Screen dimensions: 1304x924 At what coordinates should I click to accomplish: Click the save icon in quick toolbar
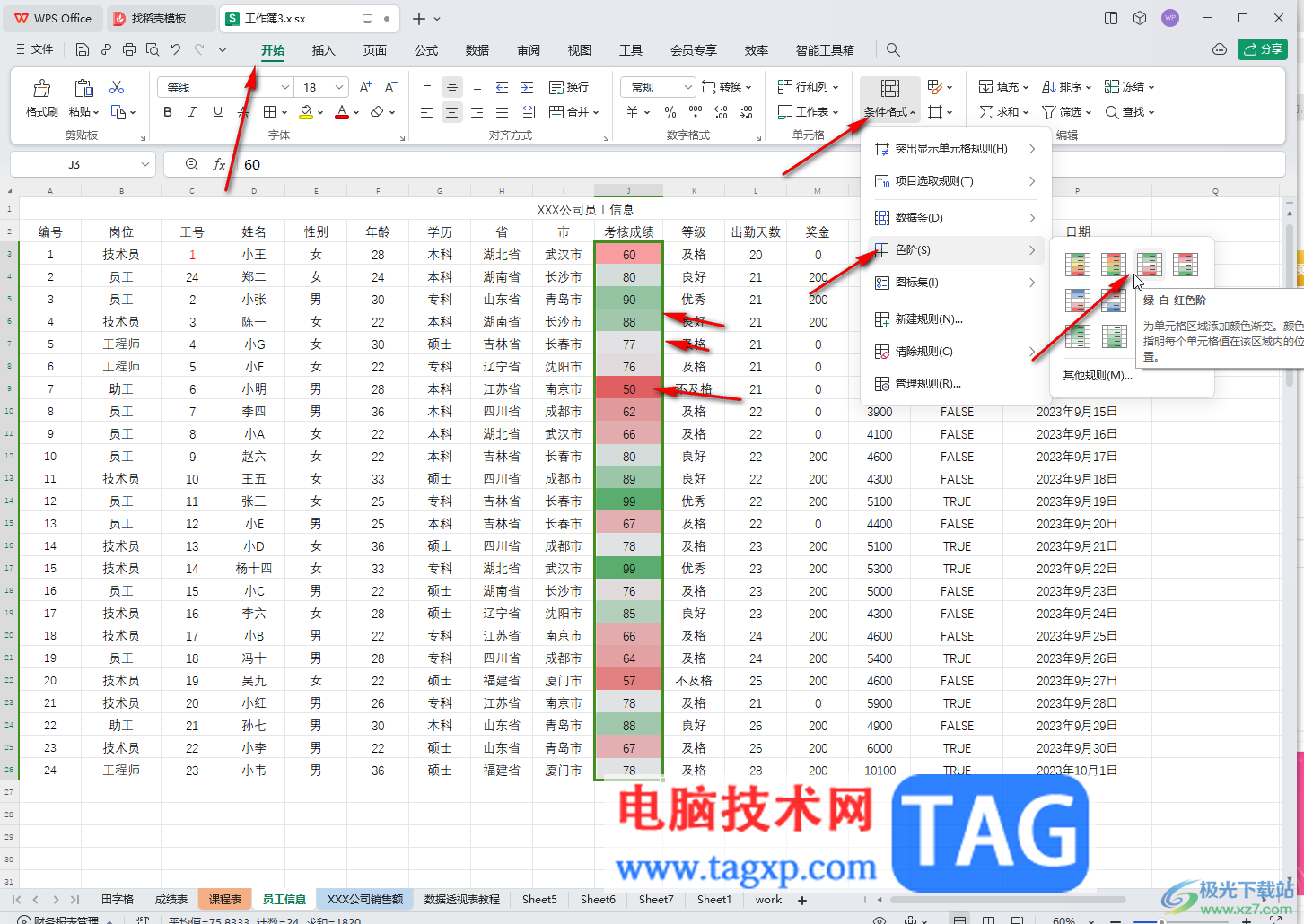point(83,49)
